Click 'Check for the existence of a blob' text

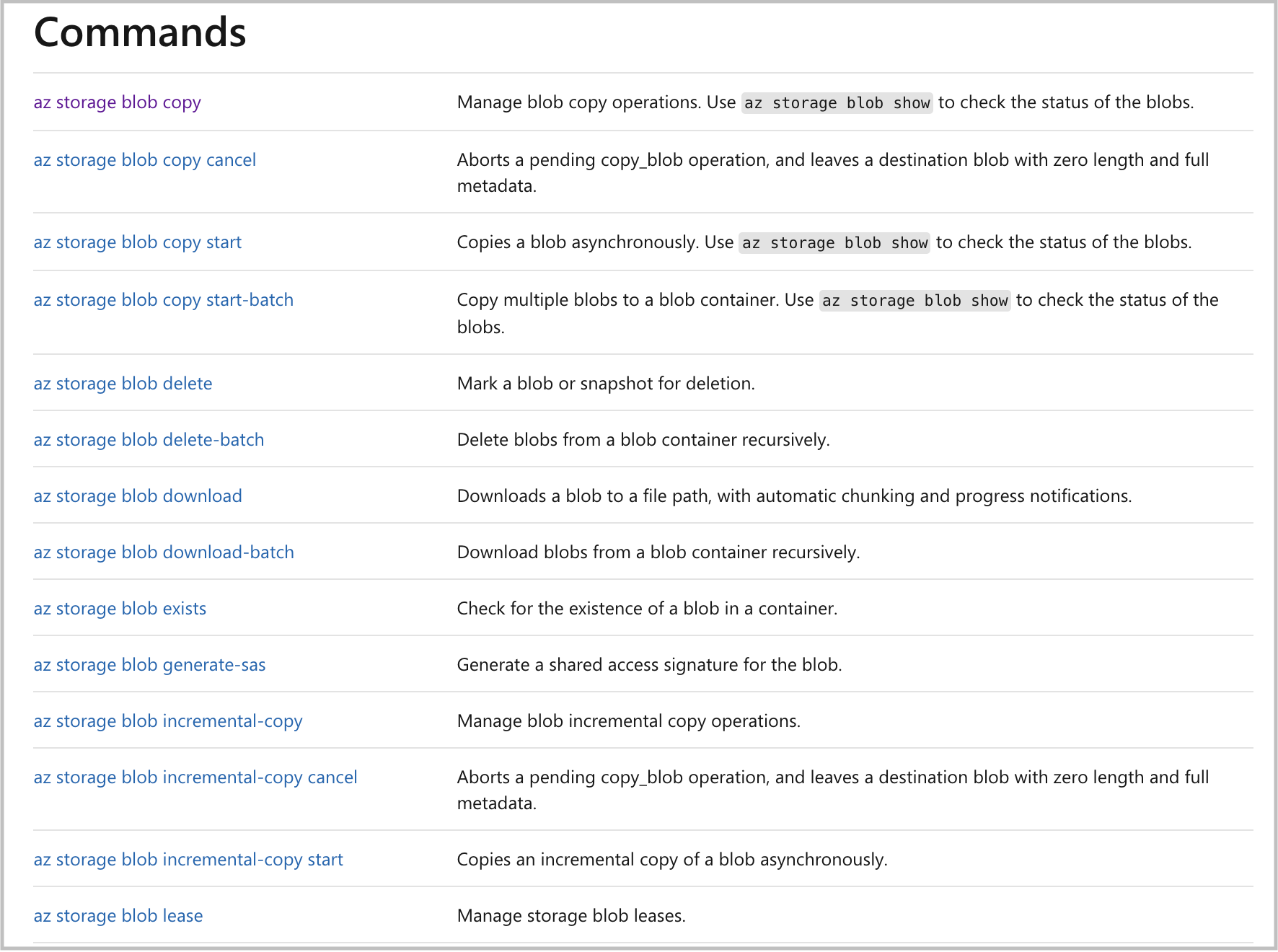click(647, 609)
